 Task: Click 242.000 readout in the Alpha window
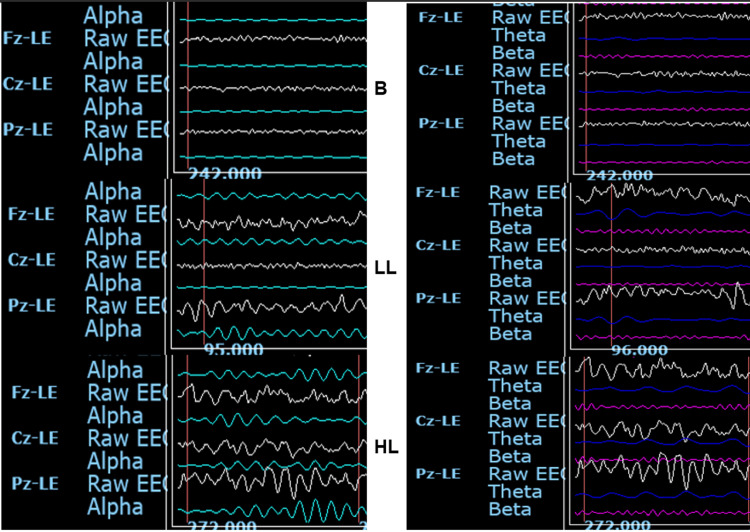[225, 173]
